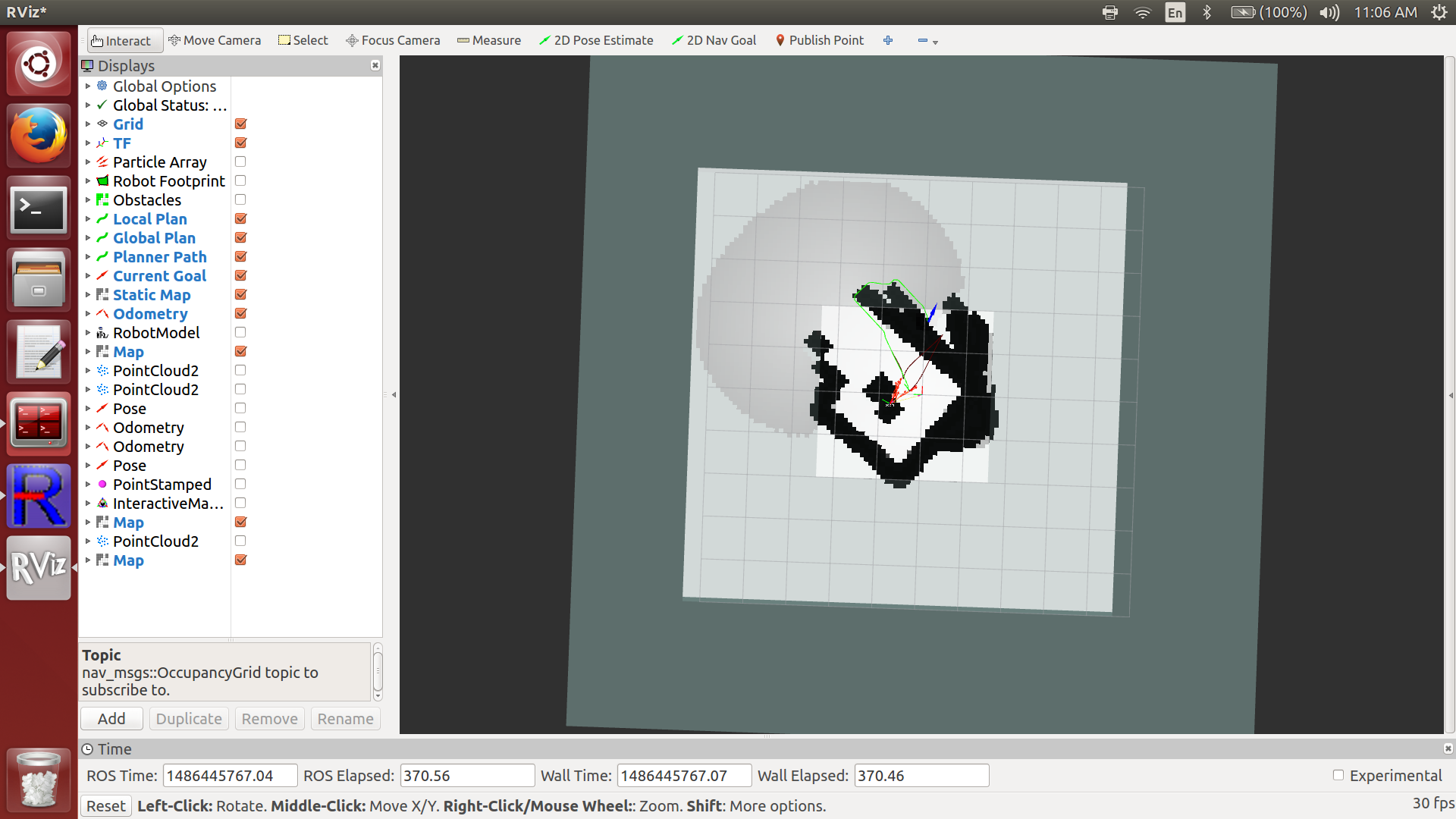Viewport: 1456px width, 819px height.
Task: Close the Displays panel
Action: [x=375, y=66]
